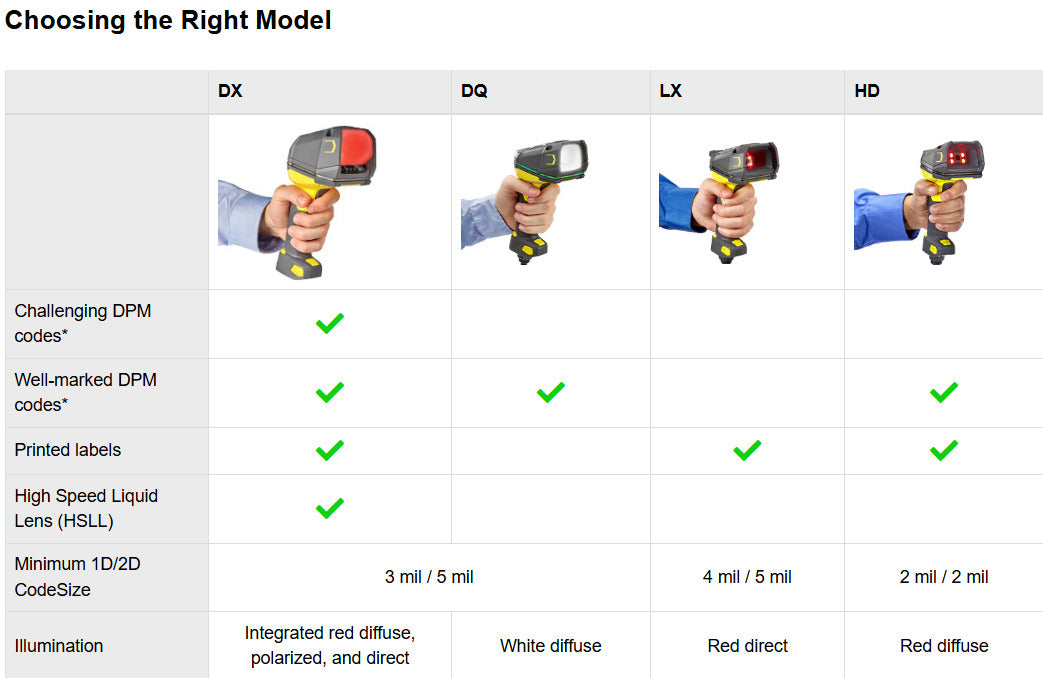Screen dimensions: 1043x678
Task: Click DX checkmark for Well-marked DPM codes
Action: 329,392
